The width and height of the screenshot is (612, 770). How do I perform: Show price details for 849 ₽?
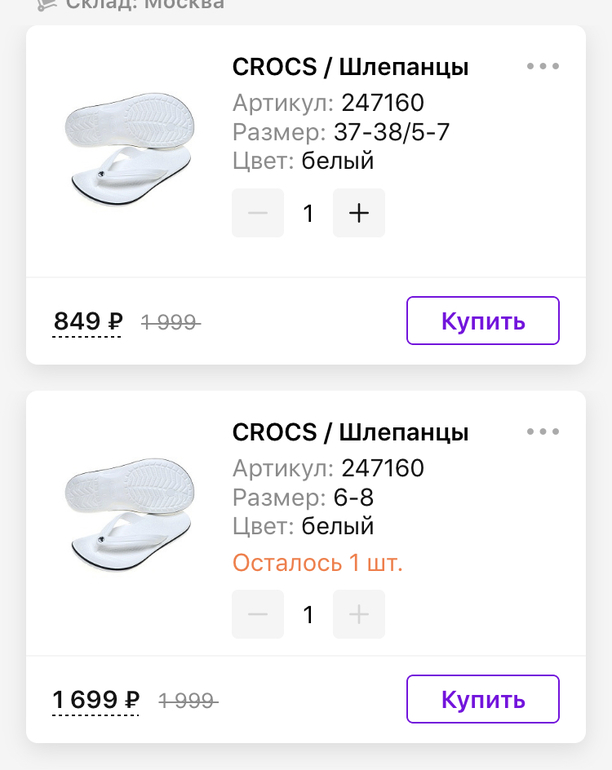[88, 322]
